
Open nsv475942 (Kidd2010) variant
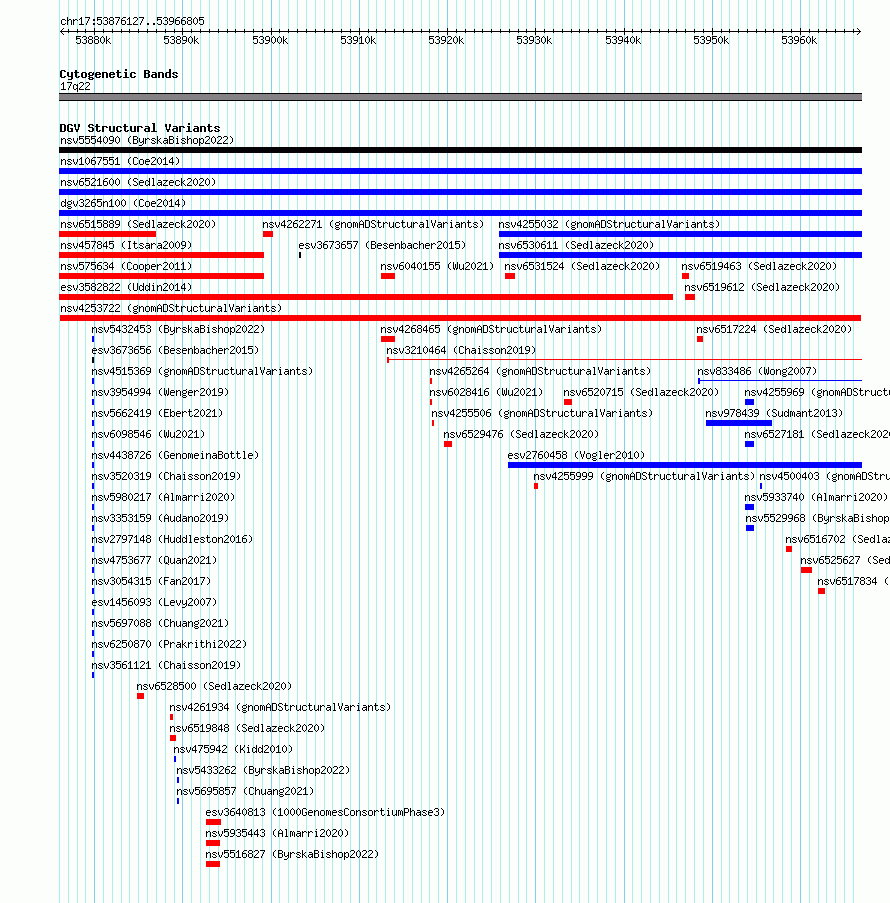[x=233, y=750]
